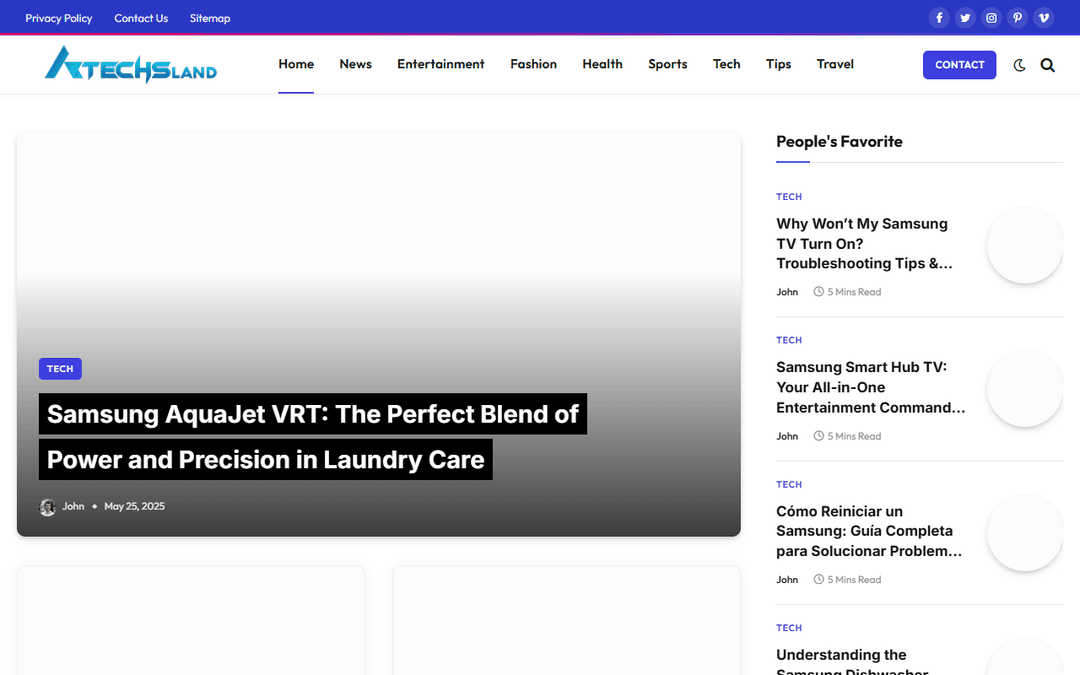The image size is (1080, 675).
Task: Open the Instagram social icon
Action: [991, 18]
